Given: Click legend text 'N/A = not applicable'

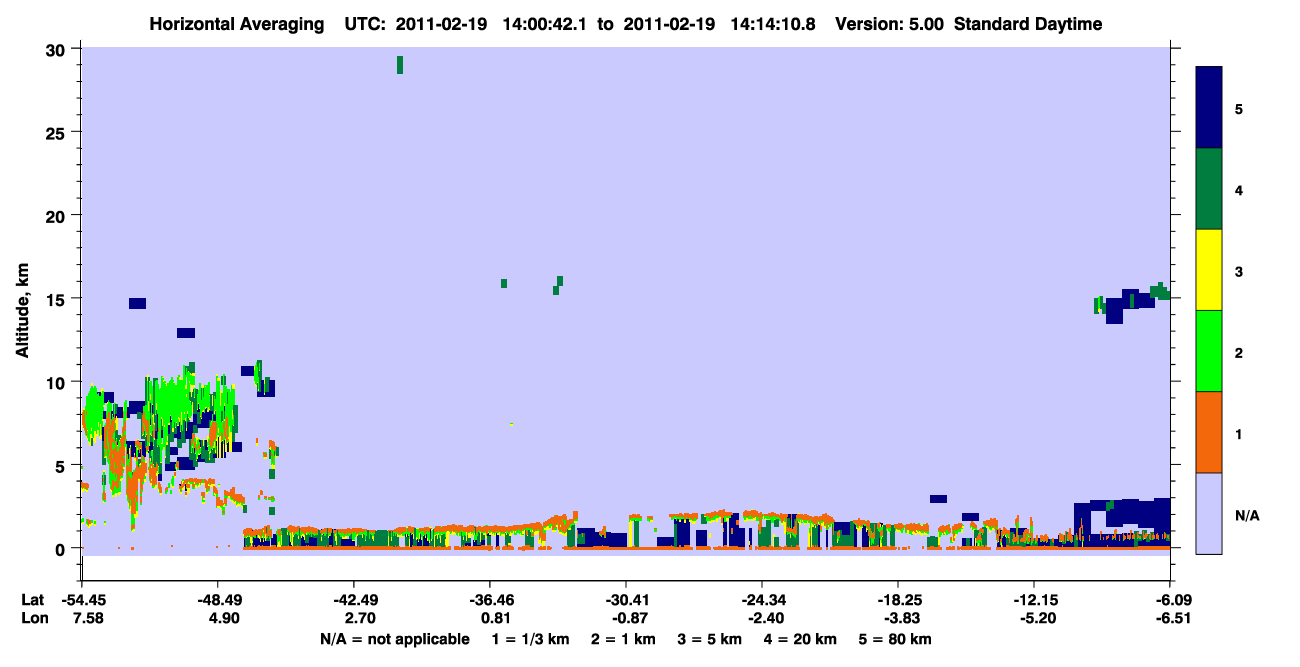Looking at the screenshot, I should click(x=394, y=639).
